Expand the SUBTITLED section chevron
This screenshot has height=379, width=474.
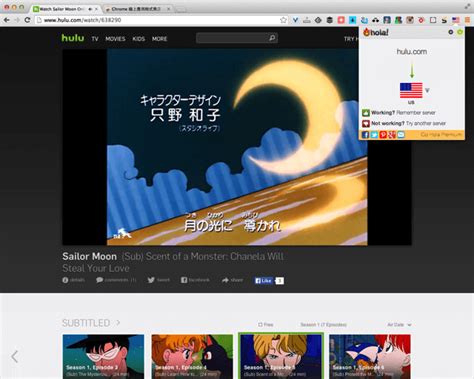(118, 323)
